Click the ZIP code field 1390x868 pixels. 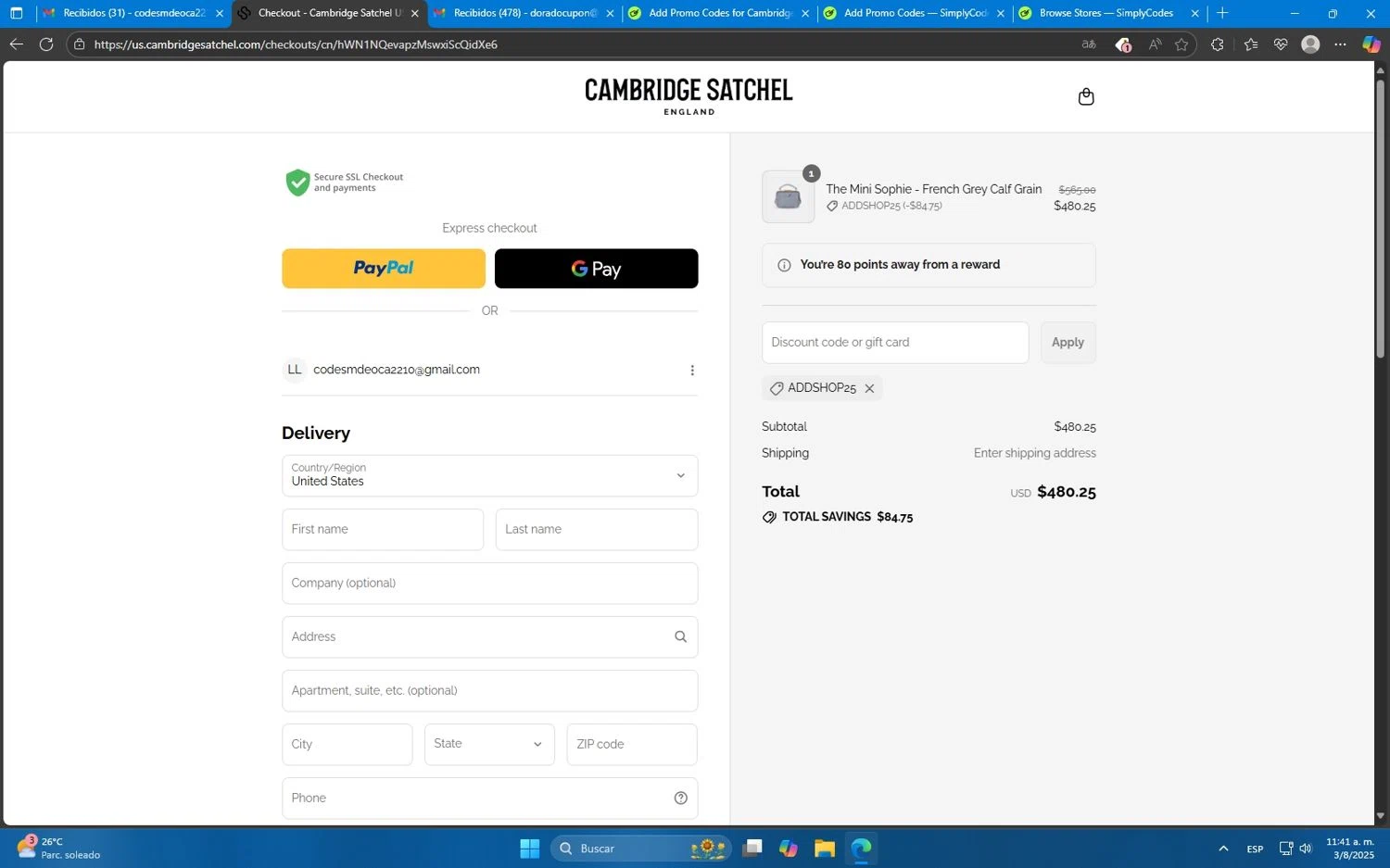click(632, 745)
